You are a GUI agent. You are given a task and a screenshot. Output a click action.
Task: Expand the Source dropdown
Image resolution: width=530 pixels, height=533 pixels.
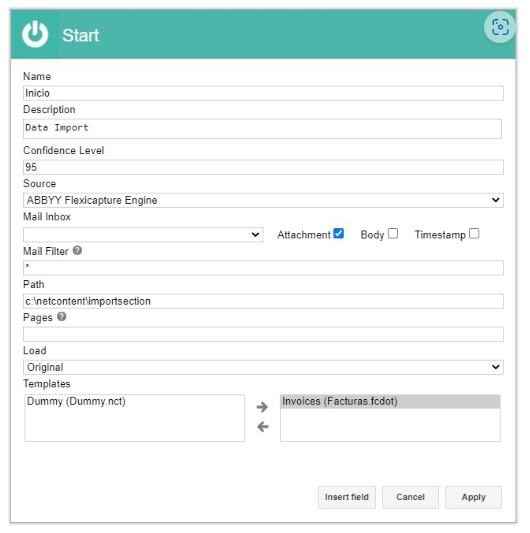tap(263, 200)
